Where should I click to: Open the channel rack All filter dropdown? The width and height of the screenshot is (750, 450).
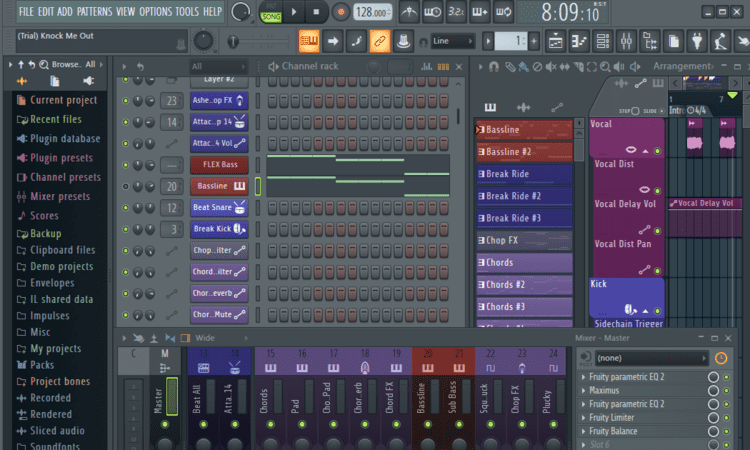218,66
